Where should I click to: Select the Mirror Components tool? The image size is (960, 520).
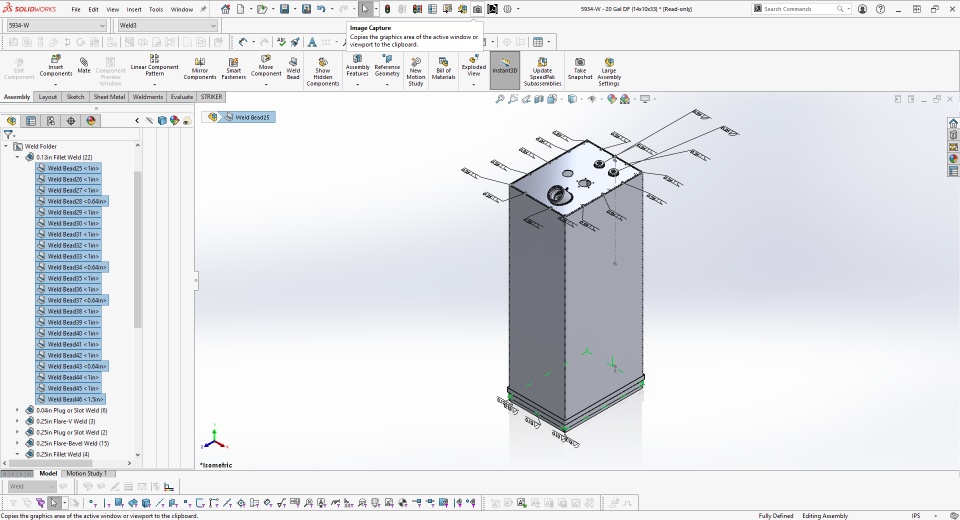click(x=200, y=69)
